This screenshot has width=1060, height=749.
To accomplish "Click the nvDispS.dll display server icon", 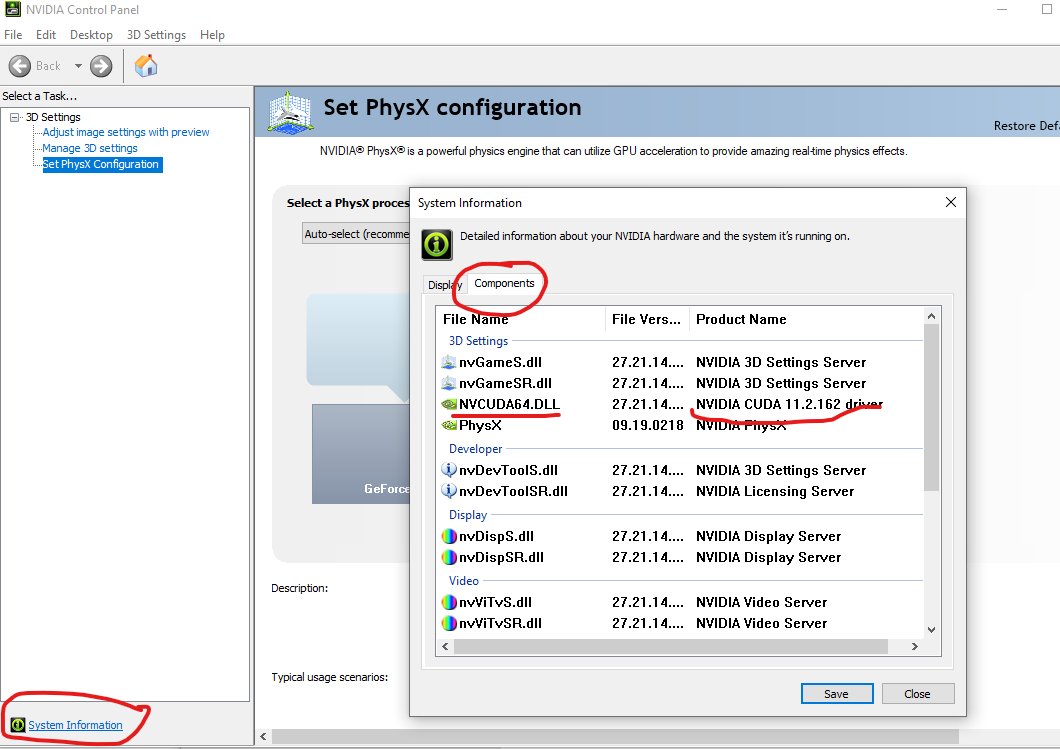I will pos(447,536).
